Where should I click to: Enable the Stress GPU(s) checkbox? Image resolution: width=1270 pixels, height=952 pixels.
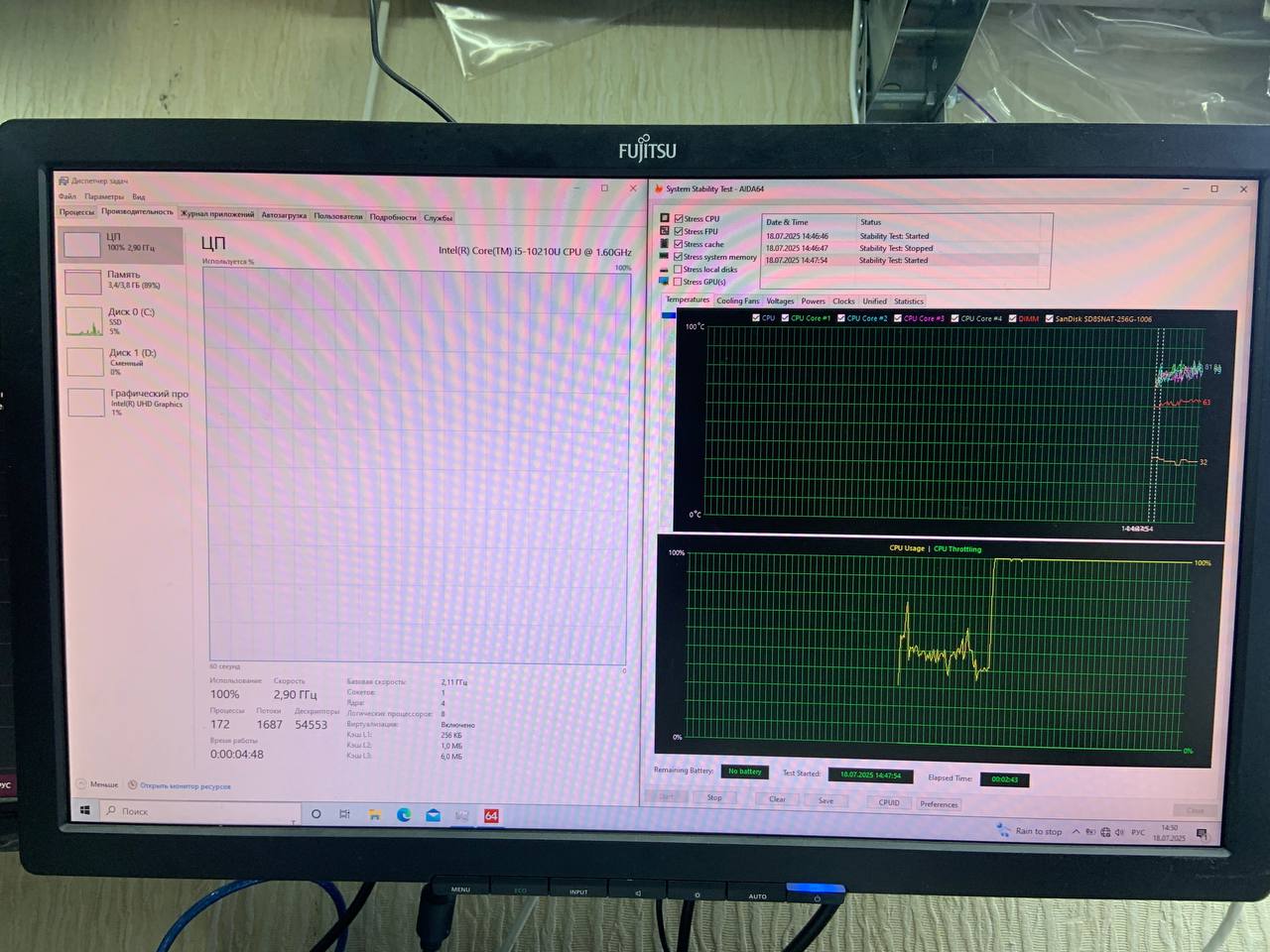[x=678, y=282]
